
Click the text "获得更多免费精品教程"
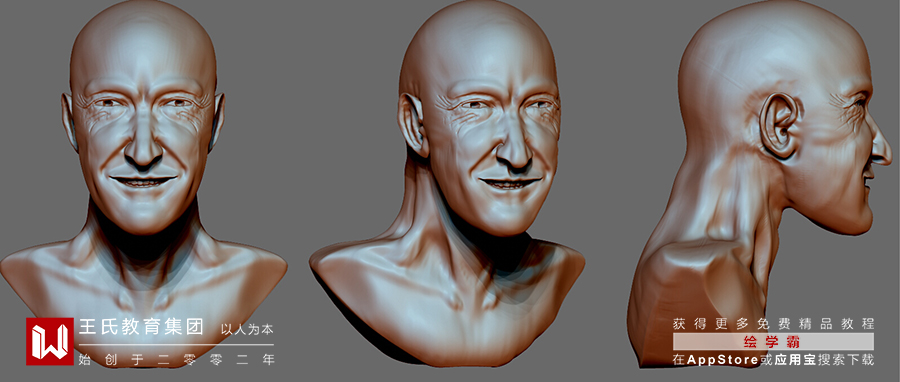click(774, 323)
